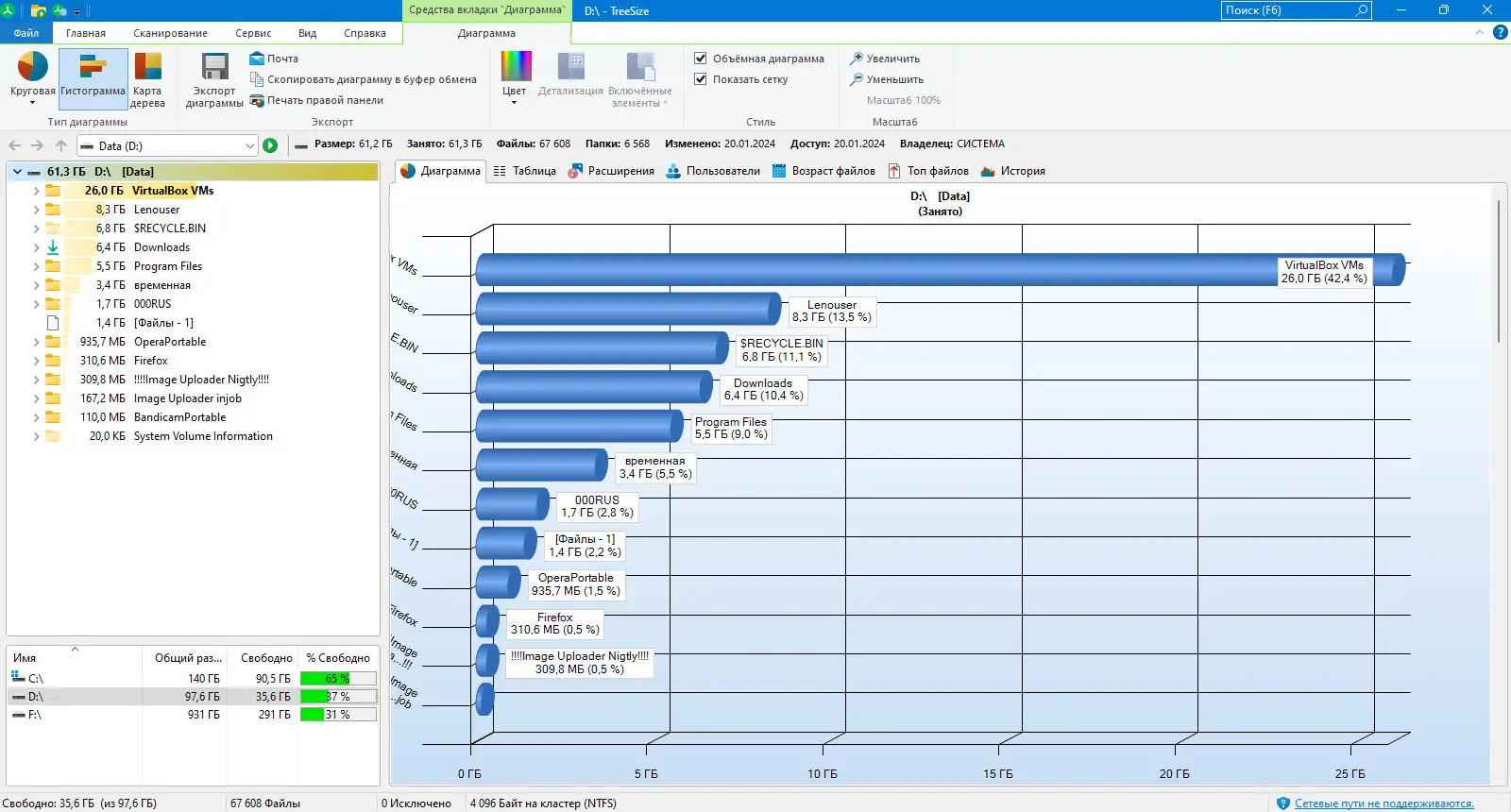1511x812 pixels.
Task: Expand VirtualBox VMs folder
Action: click(36, 191)
